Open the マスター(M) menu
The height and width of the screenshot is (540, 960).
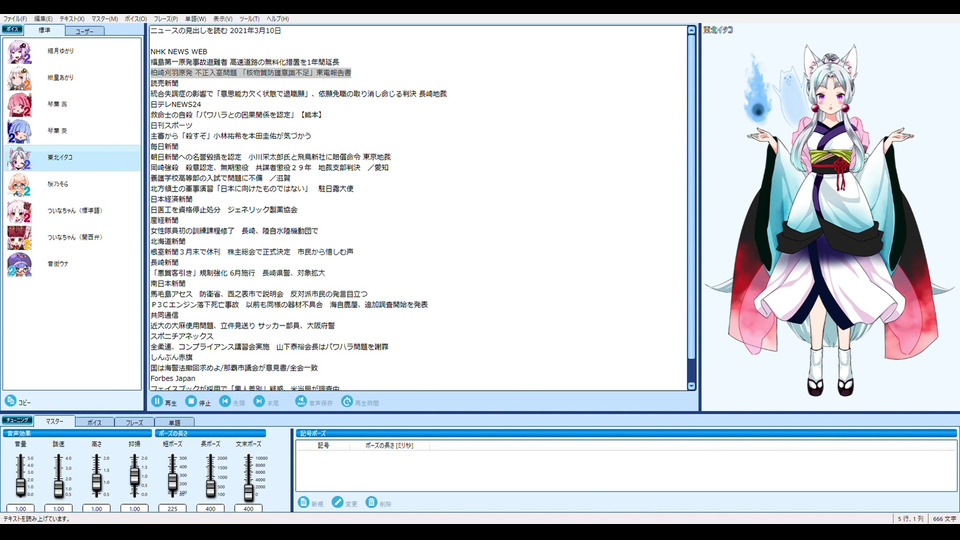105,19
